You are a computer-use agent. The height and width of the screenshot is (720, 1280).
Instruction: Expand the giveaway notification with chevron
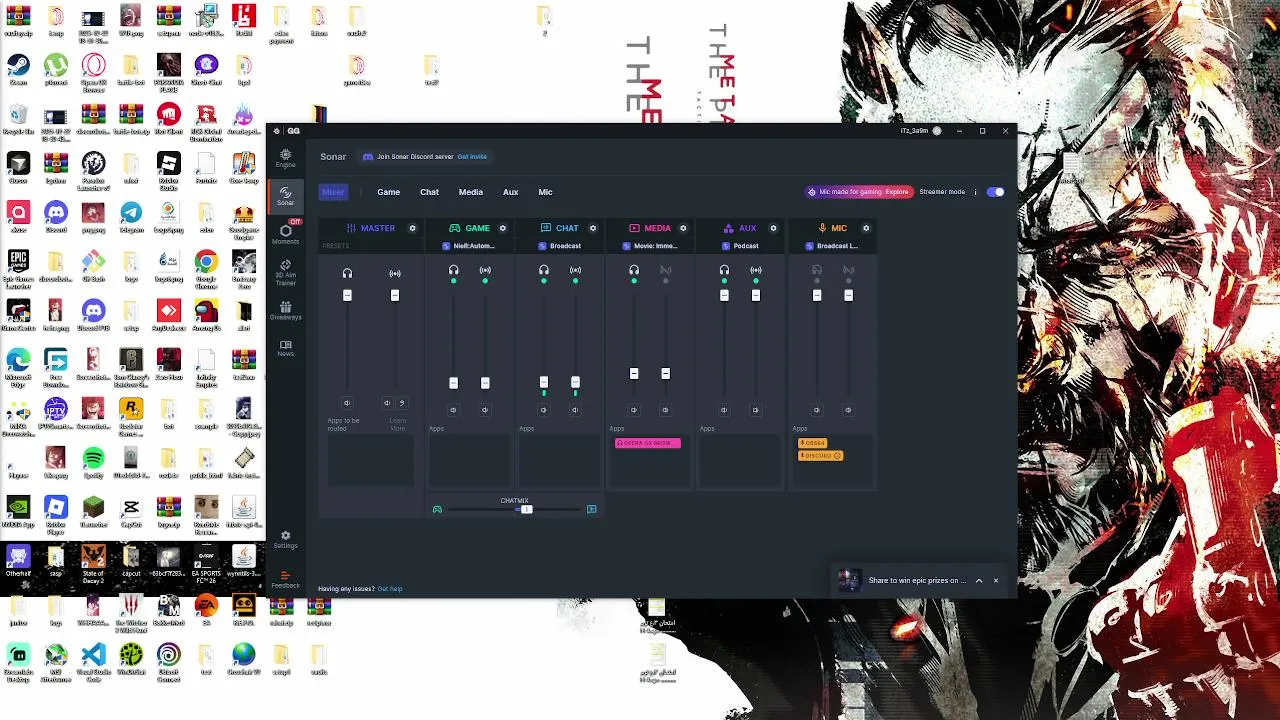[979, 580]
